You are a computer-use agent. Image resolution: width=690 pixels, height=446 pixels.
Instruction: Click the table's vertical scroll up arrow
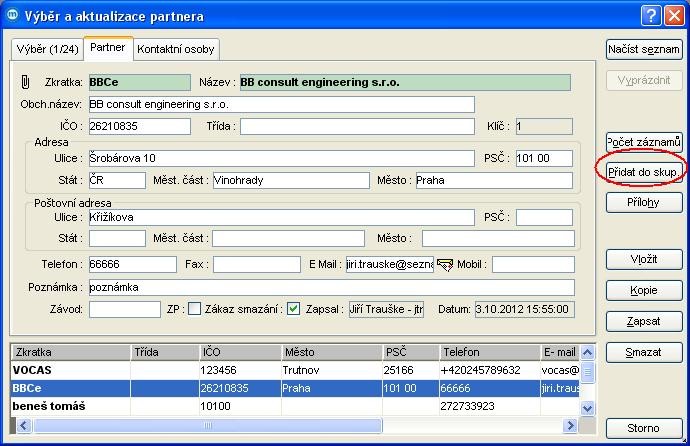point(587,352)
